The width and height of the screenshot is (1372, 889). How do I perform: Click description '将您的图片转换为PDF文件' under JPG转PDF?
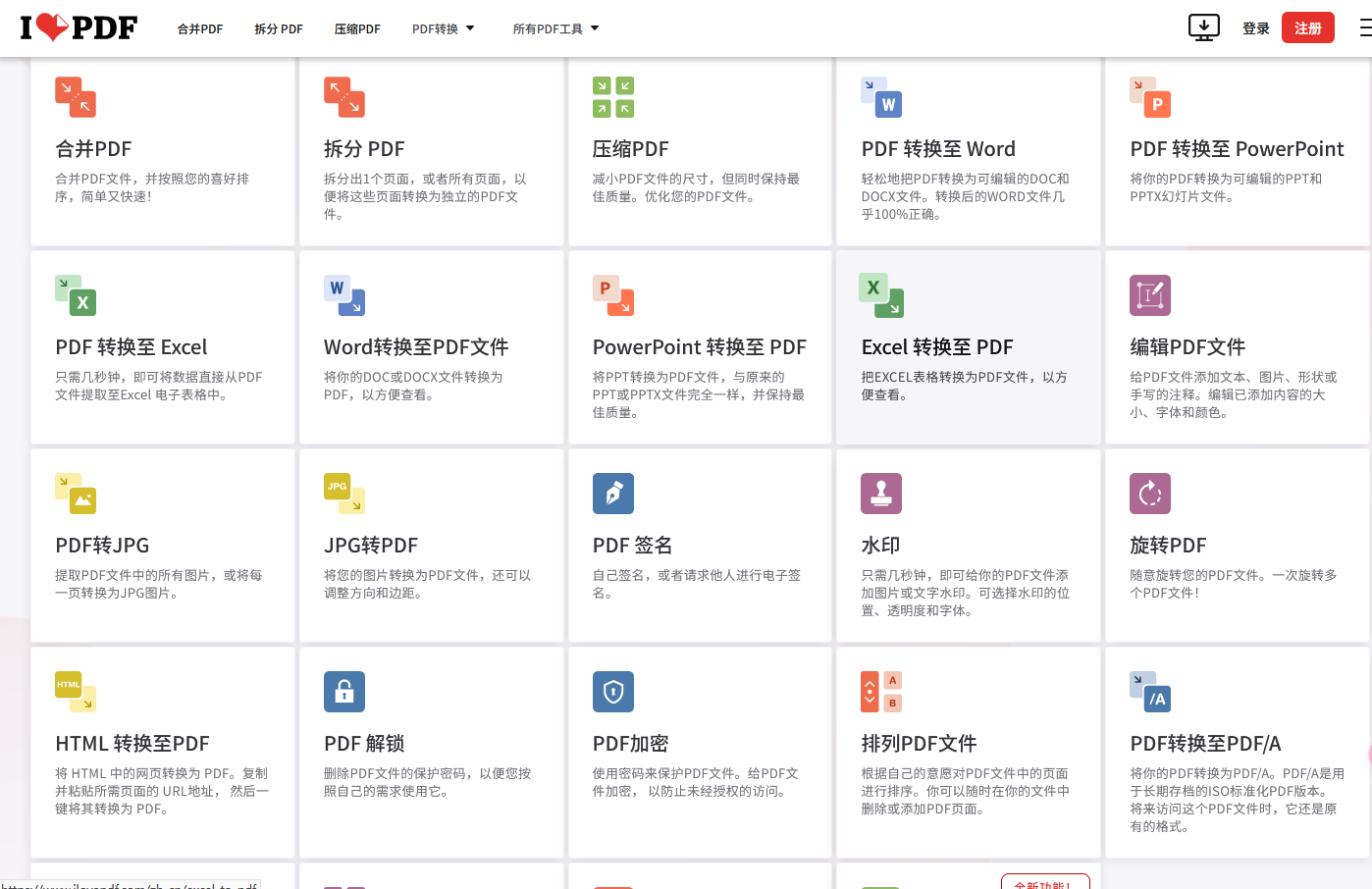[x=428, y=584]
